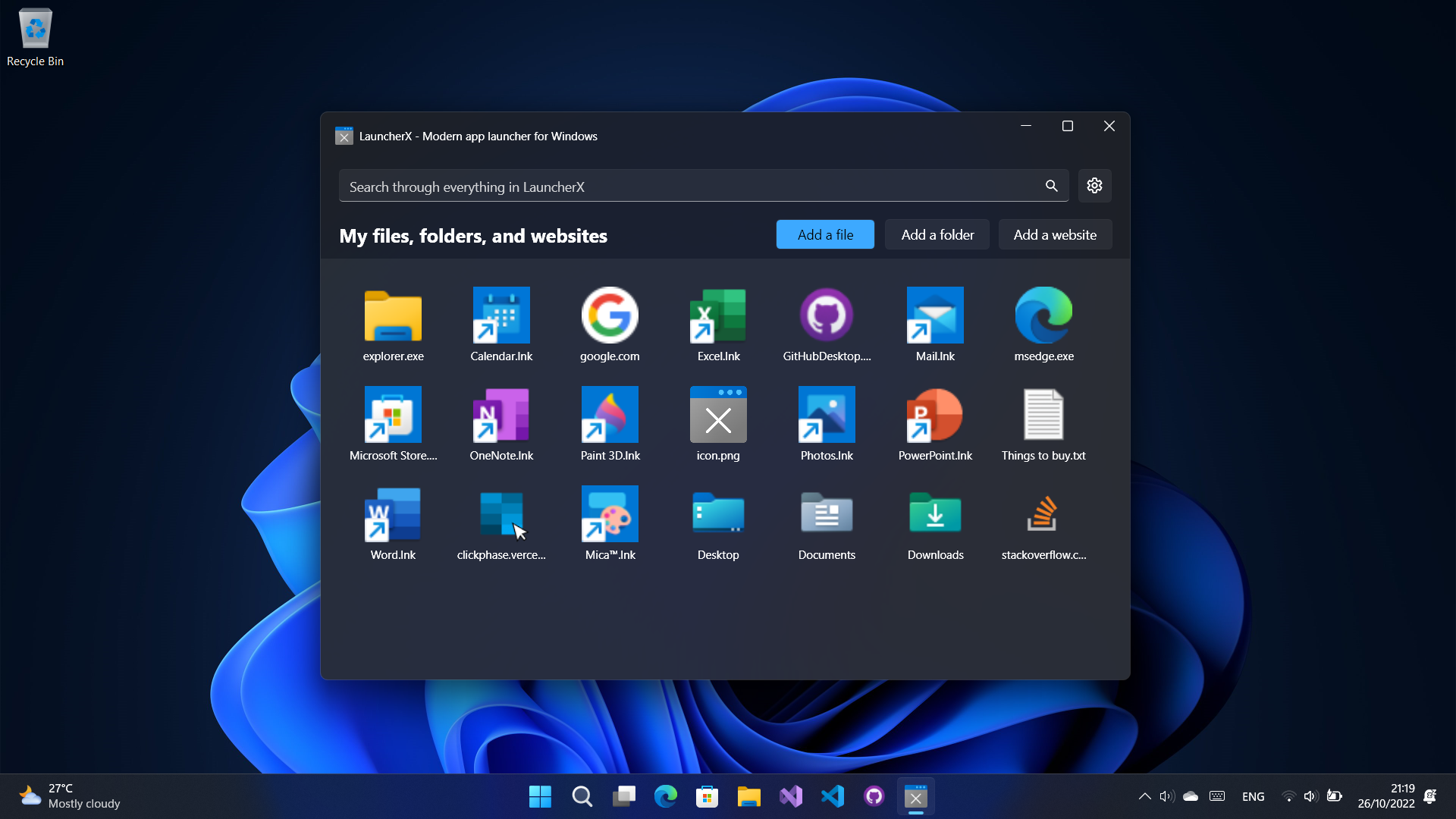Launch Paint 3D.lnk shortcut

coord(610,425)
